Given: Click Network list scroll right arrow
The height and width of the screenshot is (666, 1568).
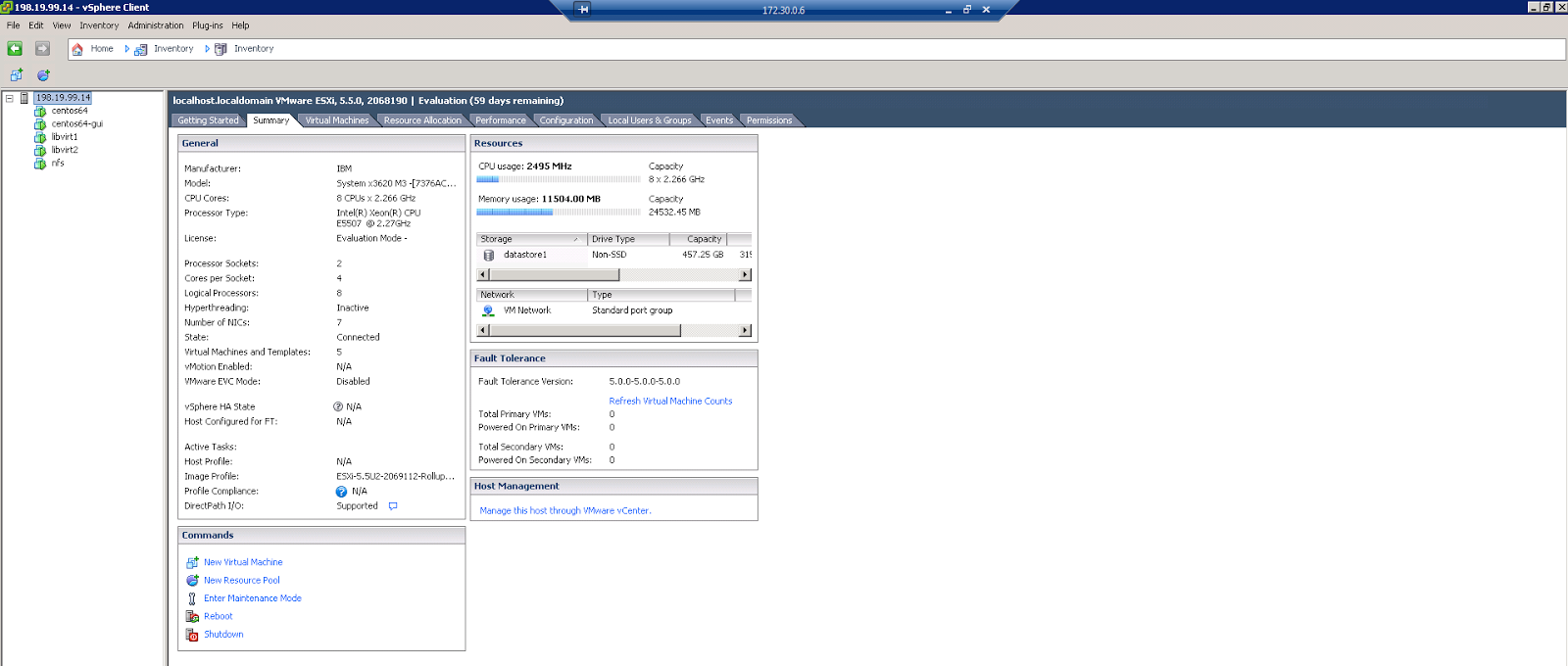Looking at the screenshot, I should (x=746, y=331).
